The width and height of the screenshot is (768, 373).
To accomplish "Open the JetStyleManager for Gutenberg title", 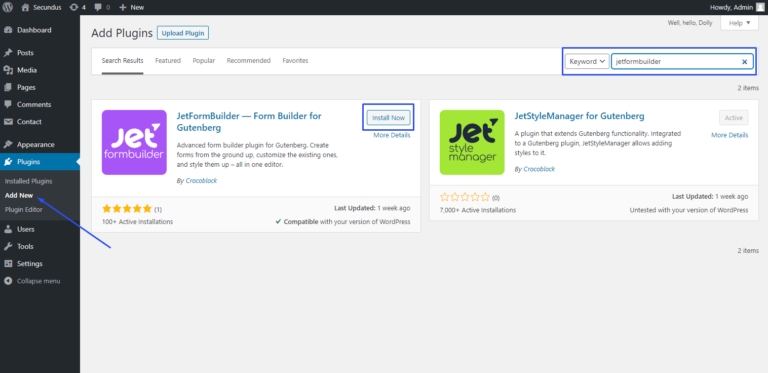I will click(x=579, y=116).
